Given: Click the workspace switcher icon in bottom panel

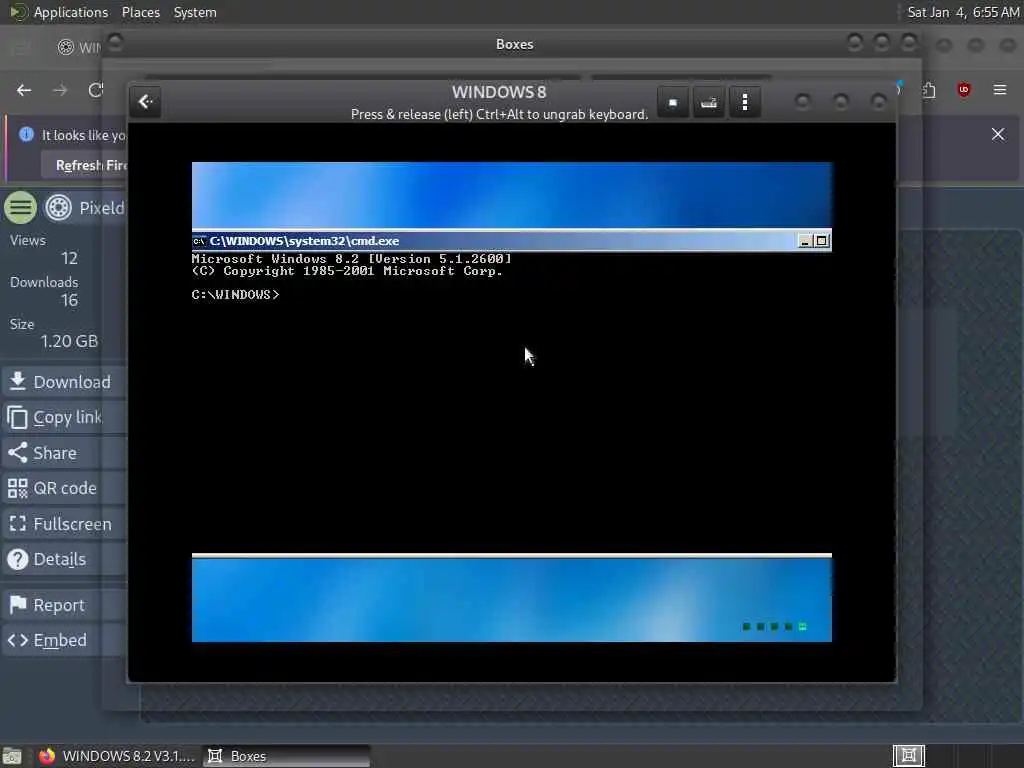Looking at the screenshot, I should pyautogui.click(x=908, y=756).
